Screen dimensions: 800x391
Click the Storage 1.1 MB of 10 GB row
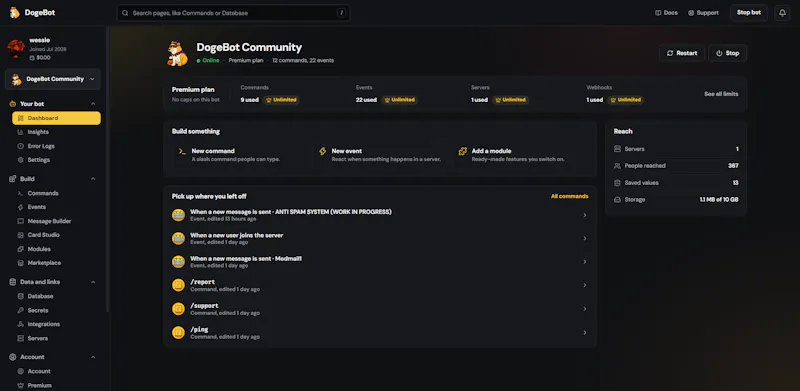tap(676, 200)
